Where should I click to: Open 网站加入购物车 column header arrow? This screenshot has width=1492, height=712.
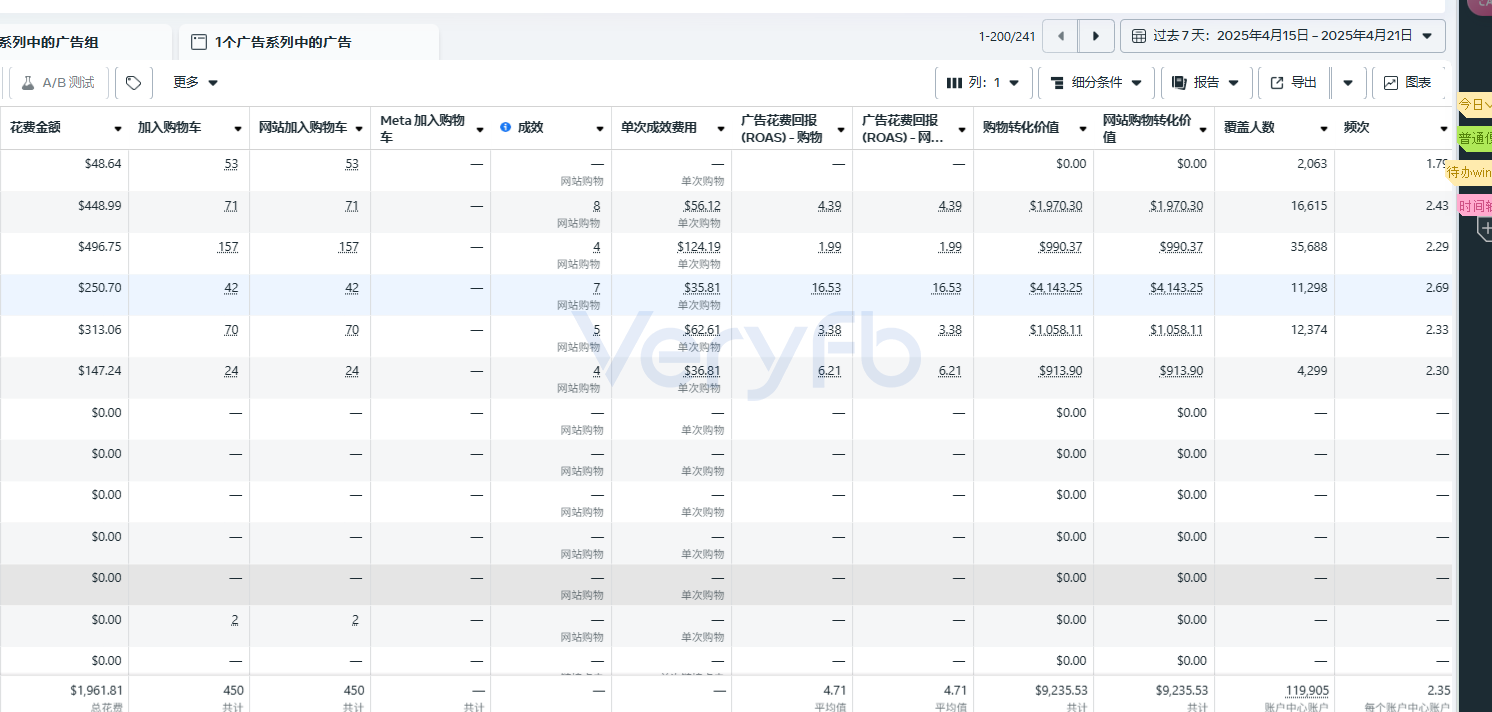coord(358,129)
